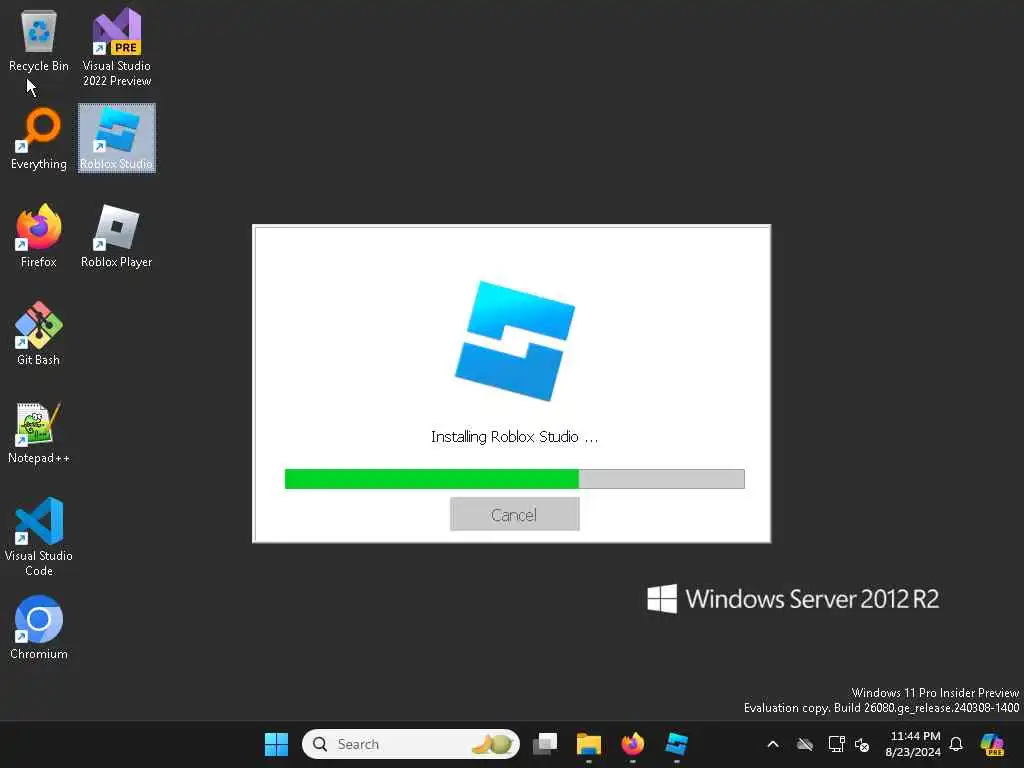Cancel the Roblox Studio installation

[515, 515]
